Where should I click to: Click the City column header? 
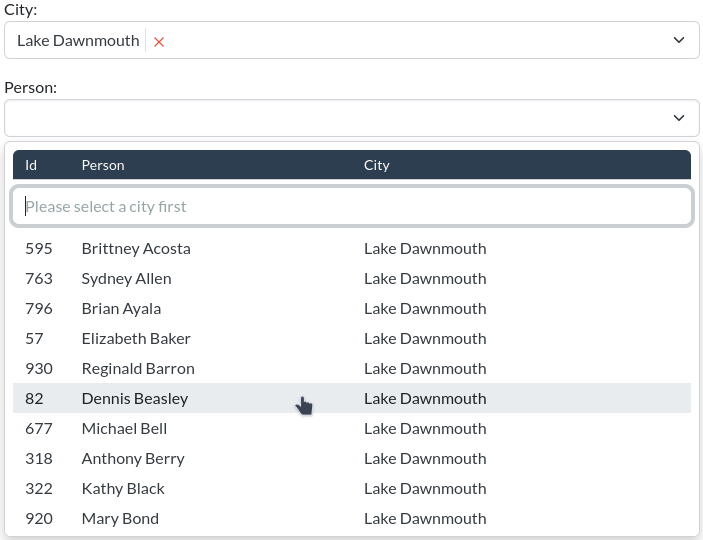[377, 165]
